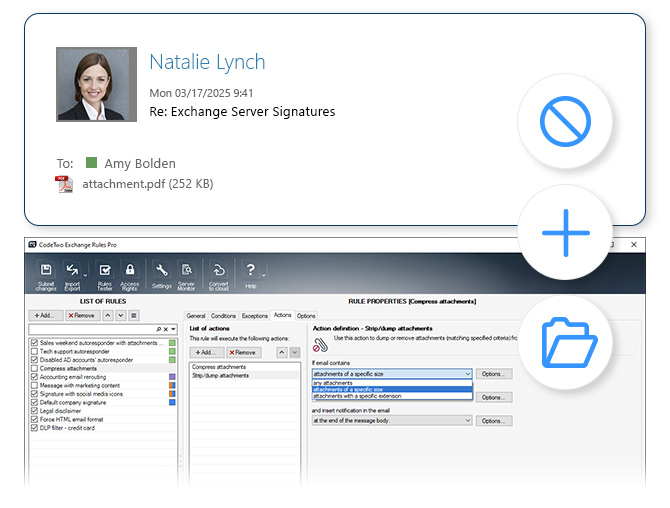This screenshot has width=670, height=508.
Task: Switch to the General tab
Action: 196,316
